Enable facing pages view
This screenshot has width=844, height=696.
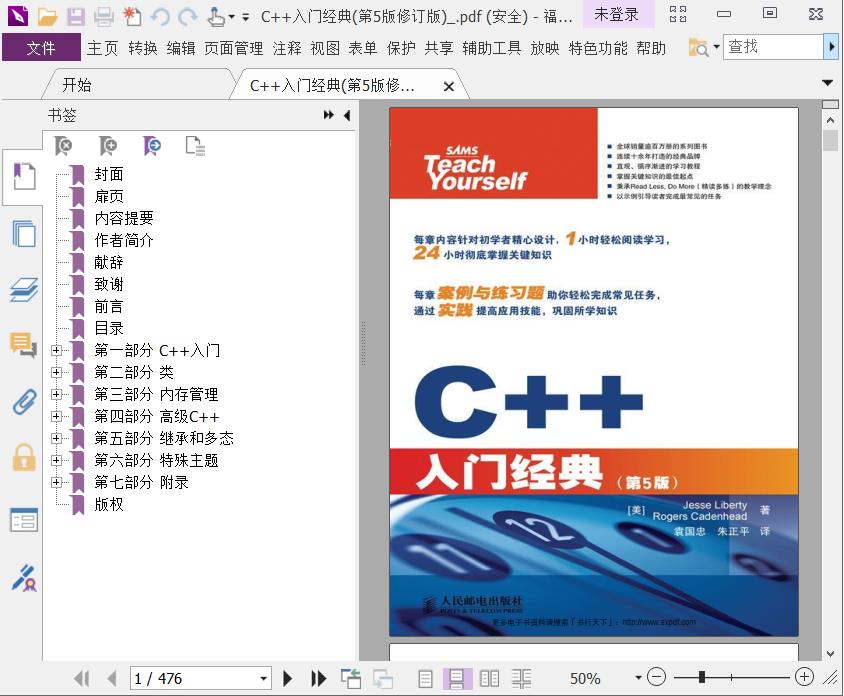click(x=489, y=679)
